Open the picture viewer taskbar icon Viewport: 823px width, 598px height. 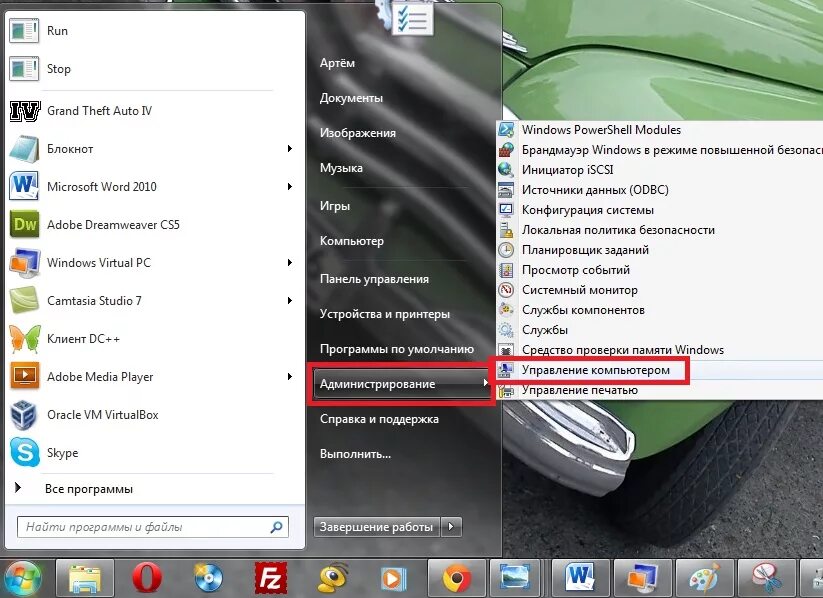tap(515, 579)
